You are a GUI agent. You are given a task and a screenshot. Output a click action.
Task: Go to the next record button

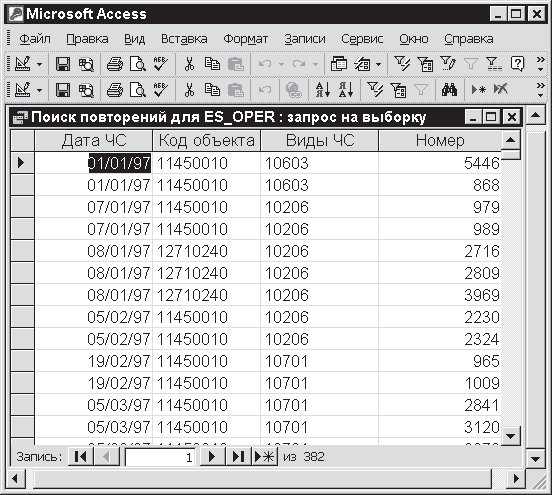click(x=212, y=457)
